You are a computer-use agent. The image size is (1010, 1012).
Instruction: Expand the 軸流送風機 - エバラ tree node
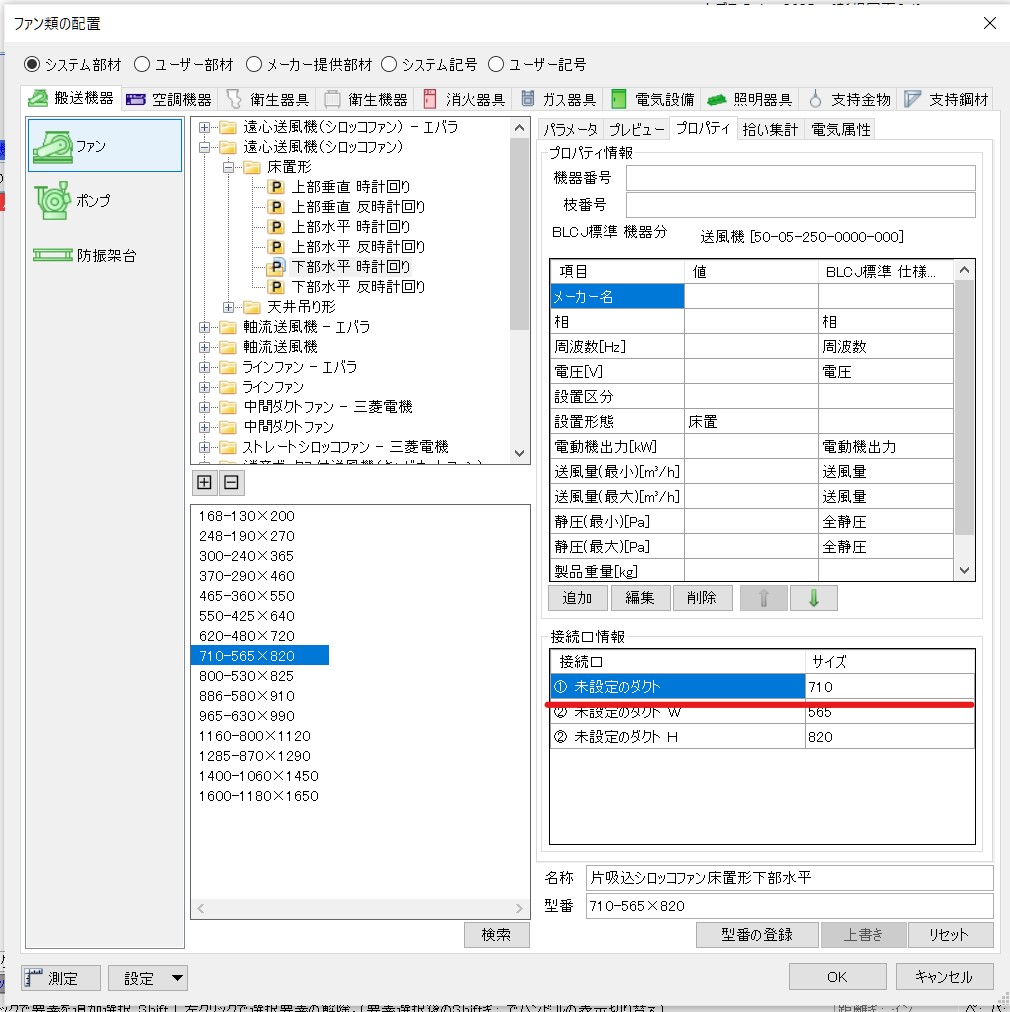pyautogui.click(x=205, y=327)
